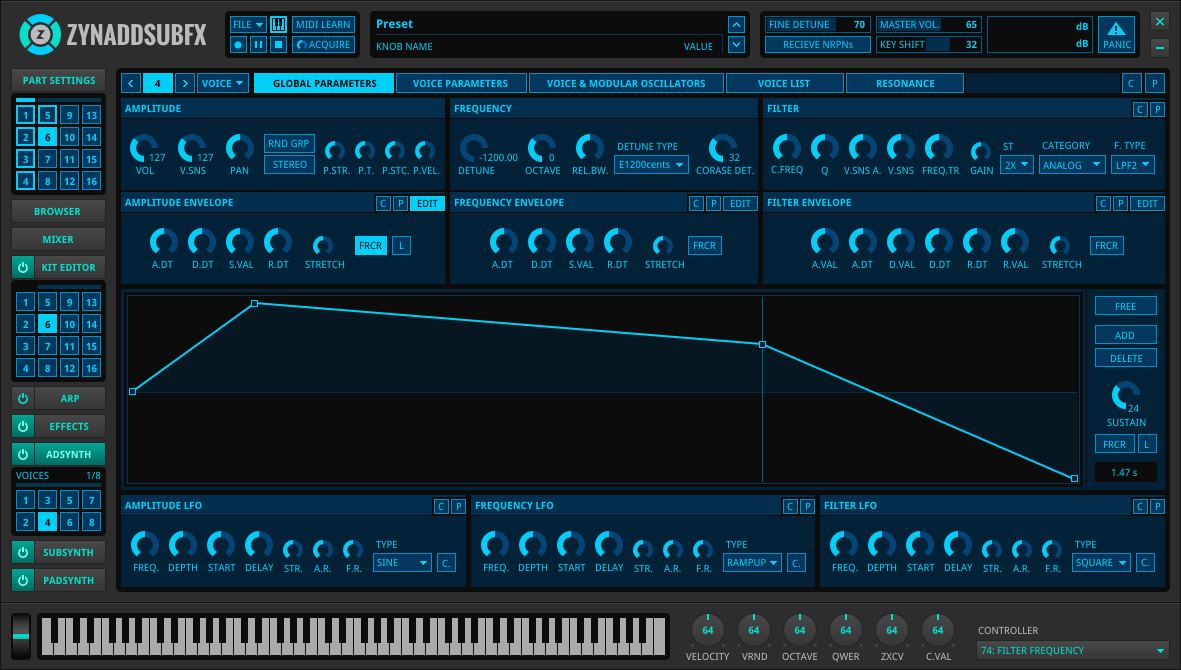Open the detune type E1200cents dropdown

[x=652, y=164]
